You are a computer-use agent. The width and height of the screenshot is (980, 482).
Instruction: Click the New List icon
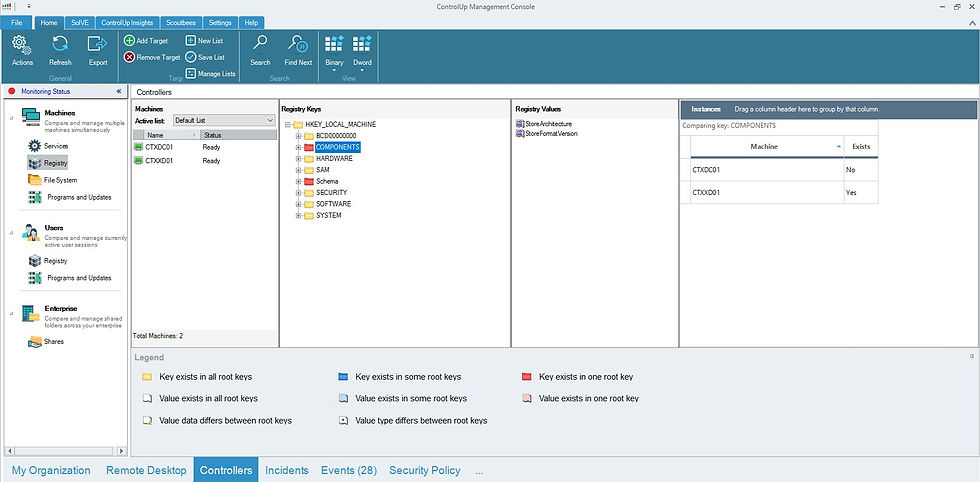(x=191, y=41)
